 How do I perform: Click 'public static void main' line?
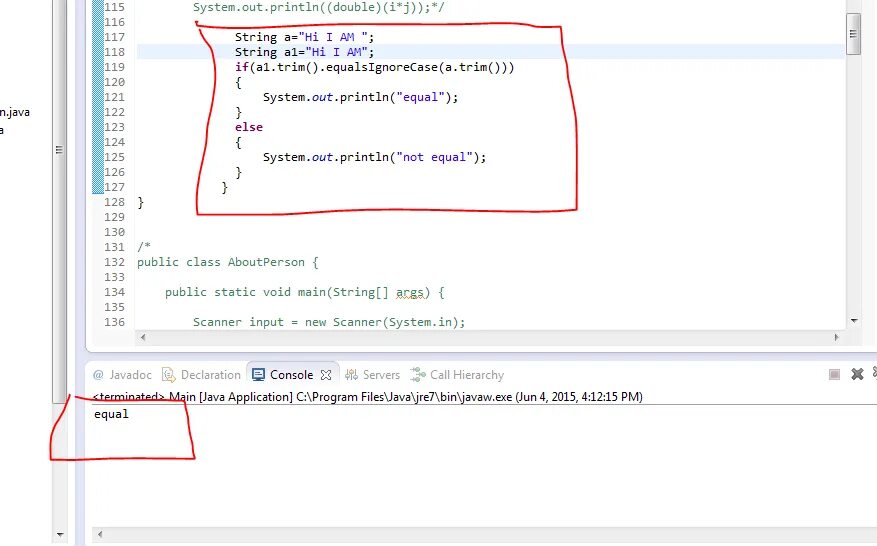pyautogui.click(x=305, y=292)
